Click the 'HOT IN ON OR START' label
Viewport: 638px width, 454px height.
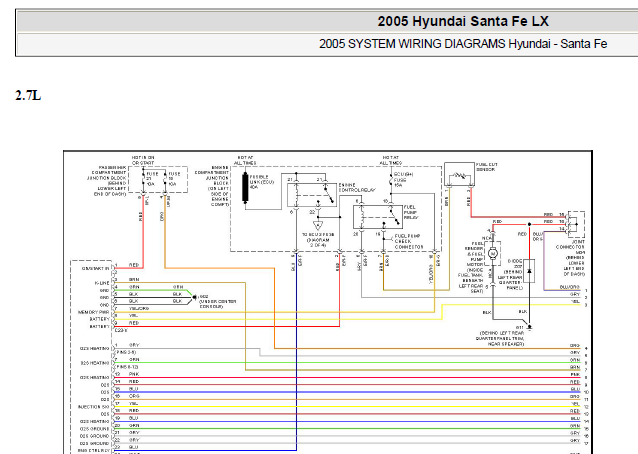tap(143, 160)
